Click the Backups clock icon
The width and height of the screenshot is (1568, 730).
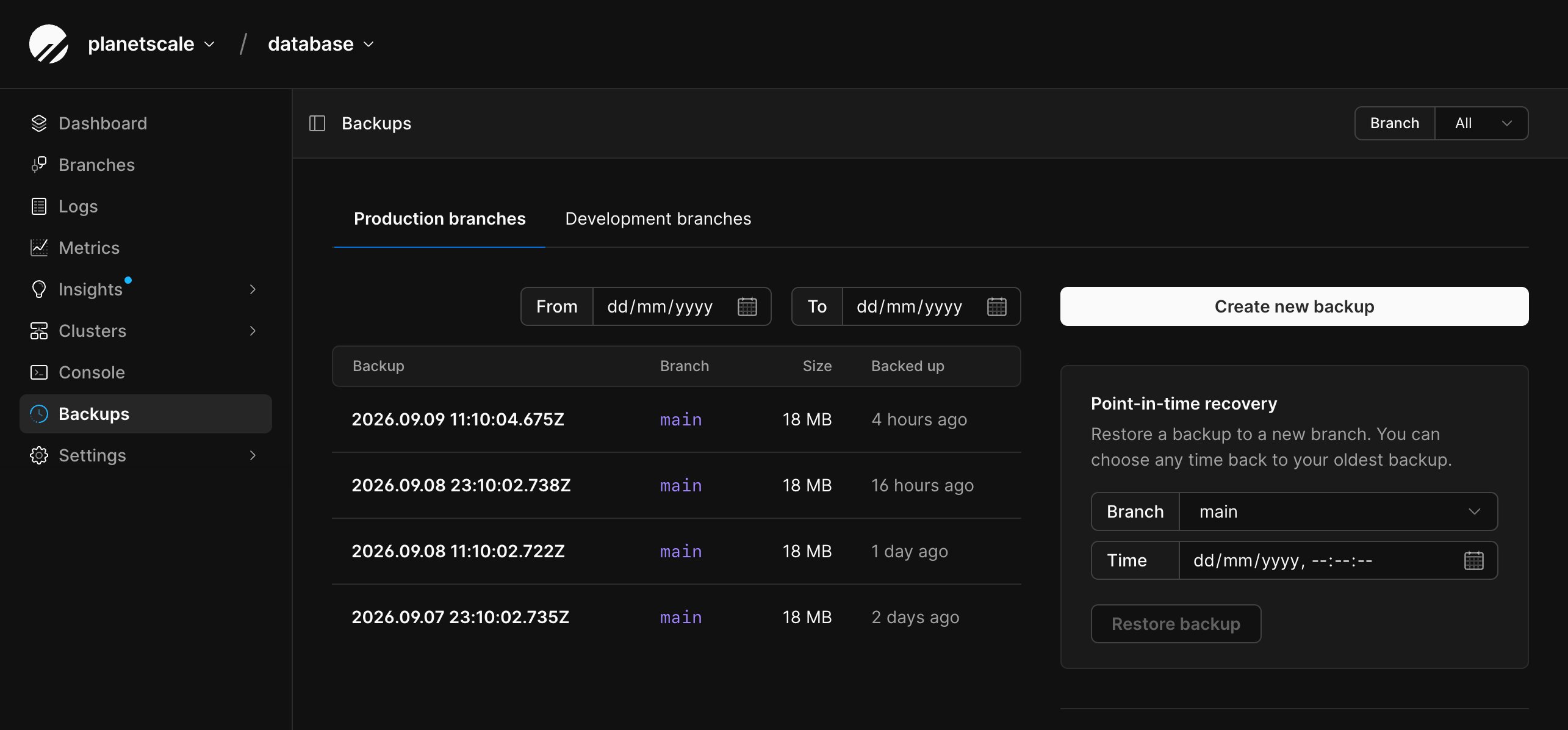(x=39, y=414)
